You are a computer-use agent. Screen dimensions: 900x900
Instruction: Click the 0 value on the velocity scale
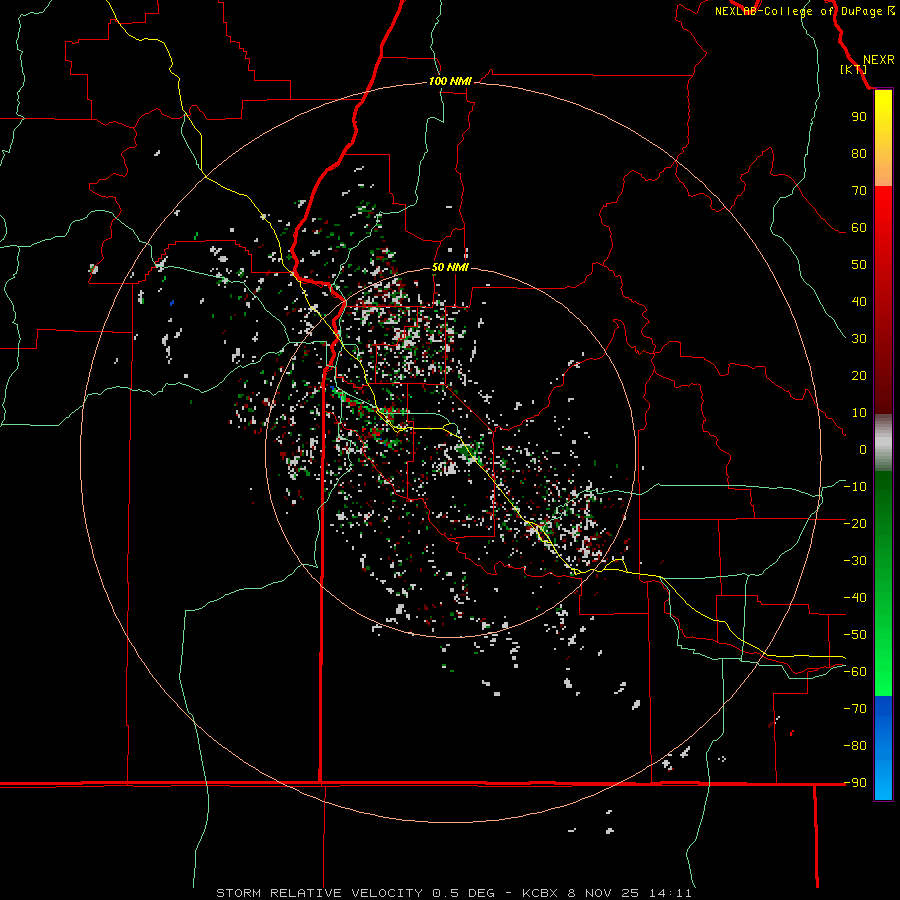(863, 450)
